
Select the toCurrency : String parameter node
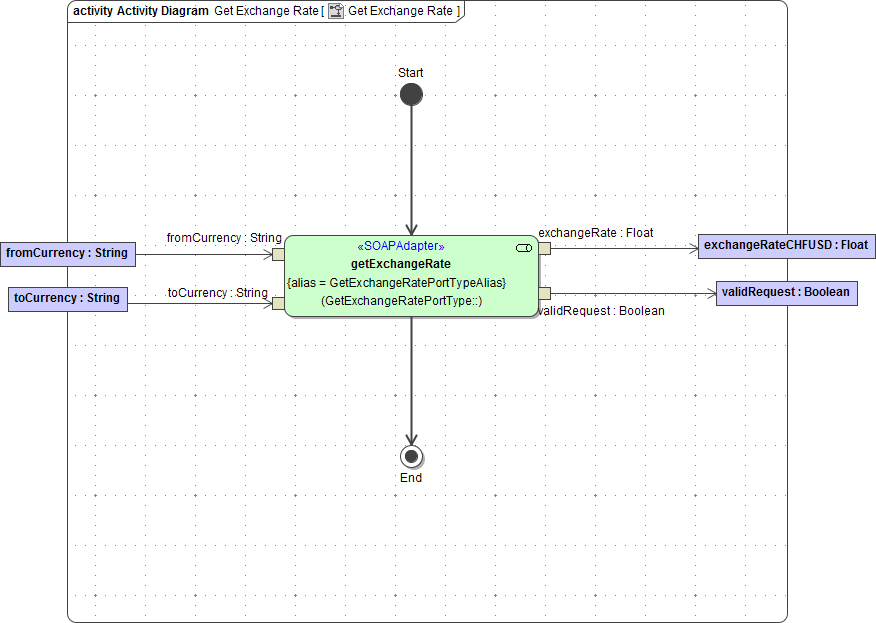click(x=67, y=299)
